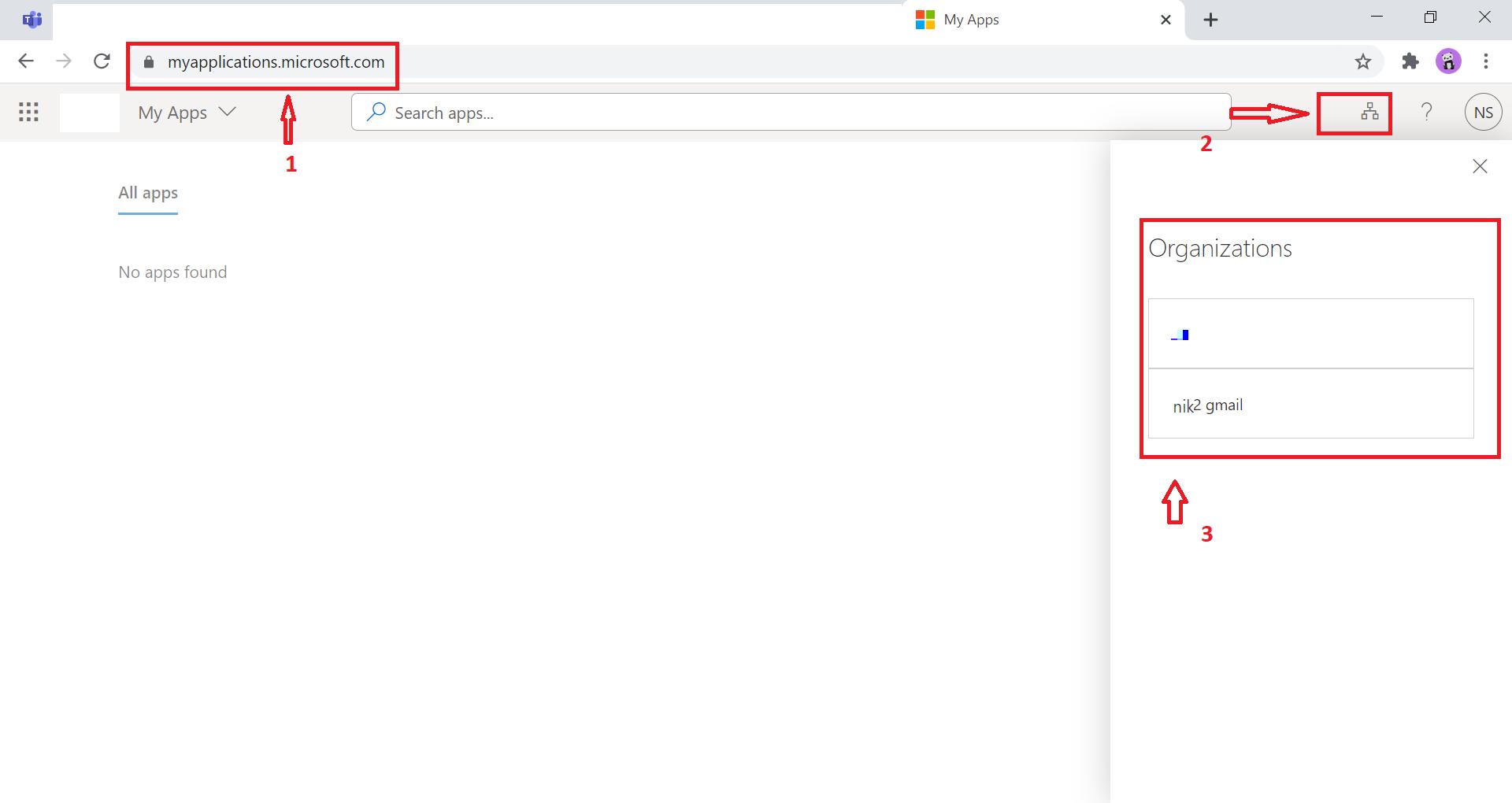Expand the My Apps dropdown
The width and height of the screenshot is (1512, 803).
tap(187, 112)
